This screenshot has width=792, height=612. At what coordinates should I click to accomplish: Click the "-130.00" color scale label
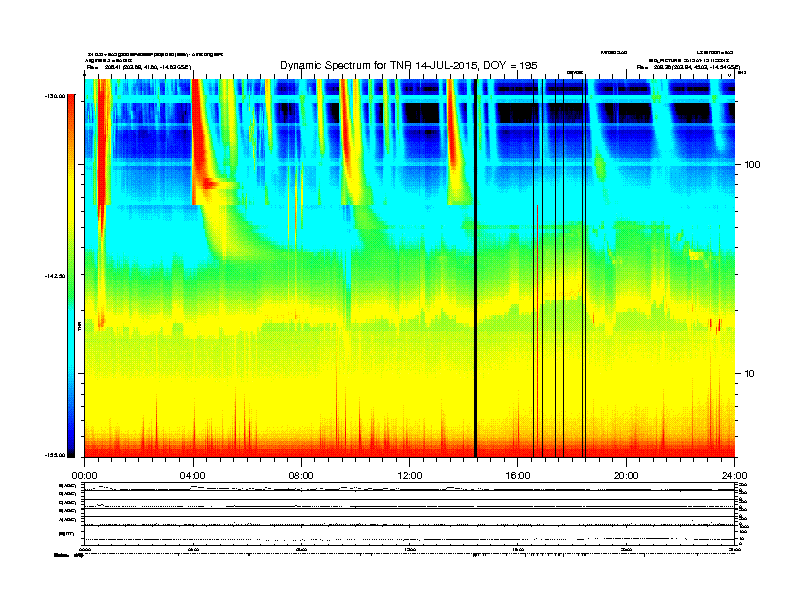[x=55, y=95]
